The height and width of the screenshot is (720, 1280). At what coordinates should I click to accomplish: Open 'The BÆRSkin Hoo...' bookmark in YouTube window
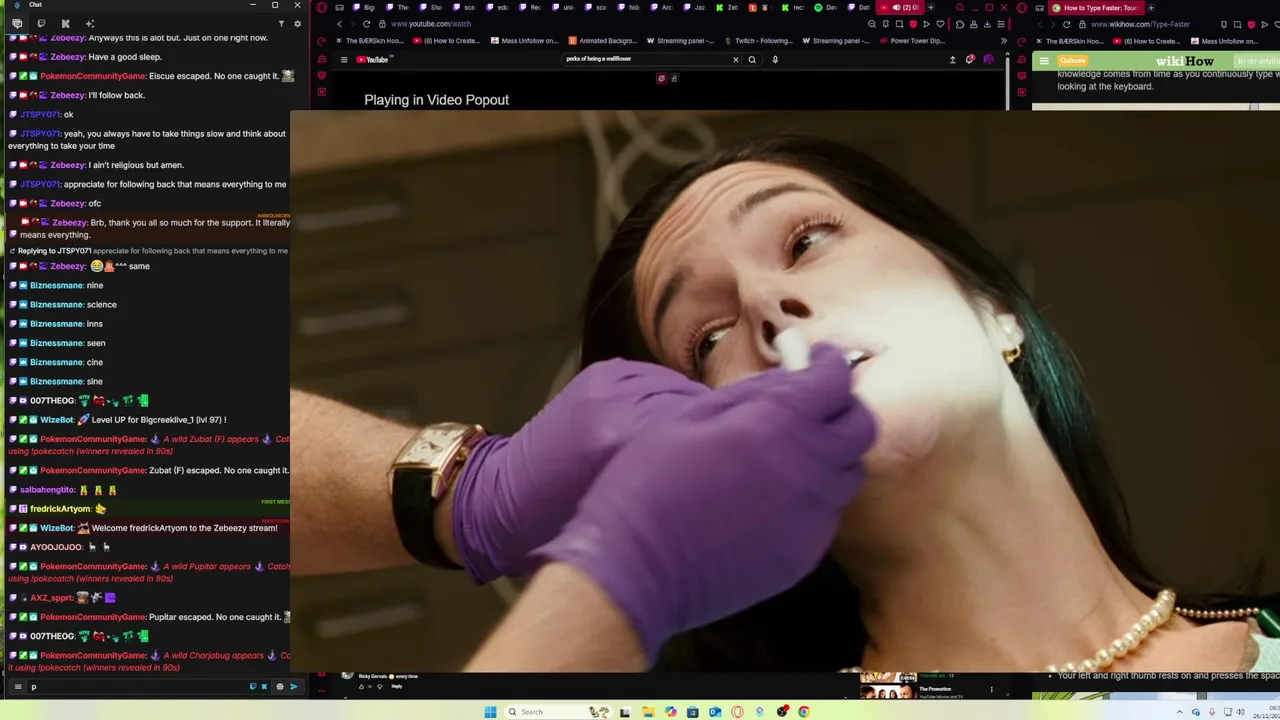[x=369, y=41]
